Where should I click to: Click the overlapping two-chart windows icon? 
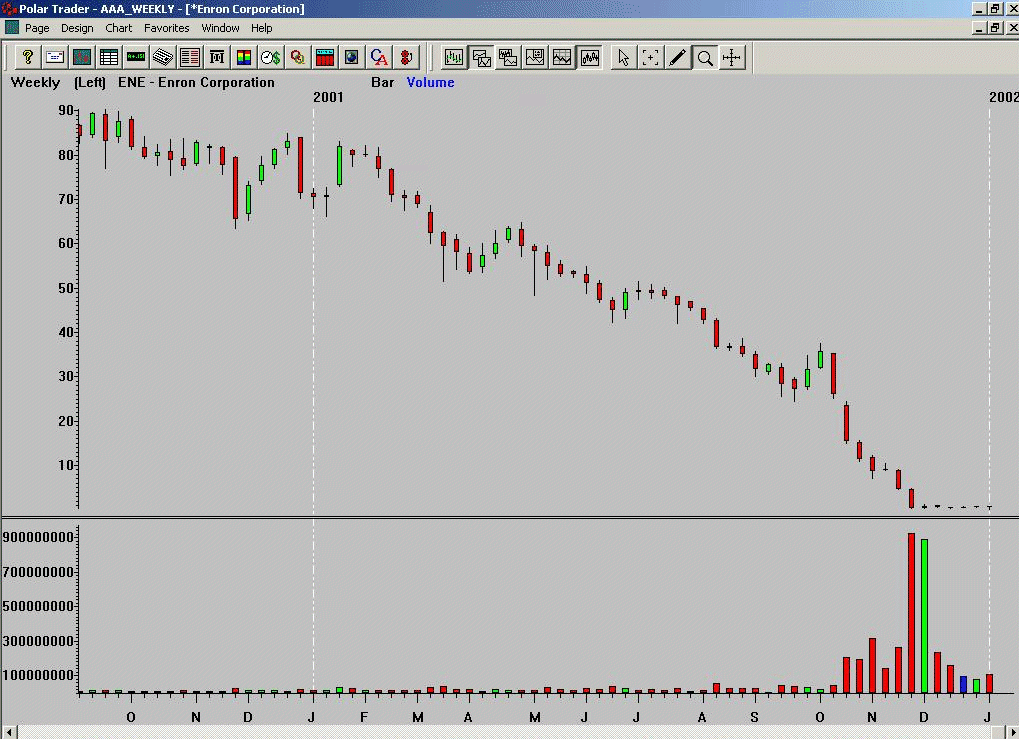tap(481, 57)
